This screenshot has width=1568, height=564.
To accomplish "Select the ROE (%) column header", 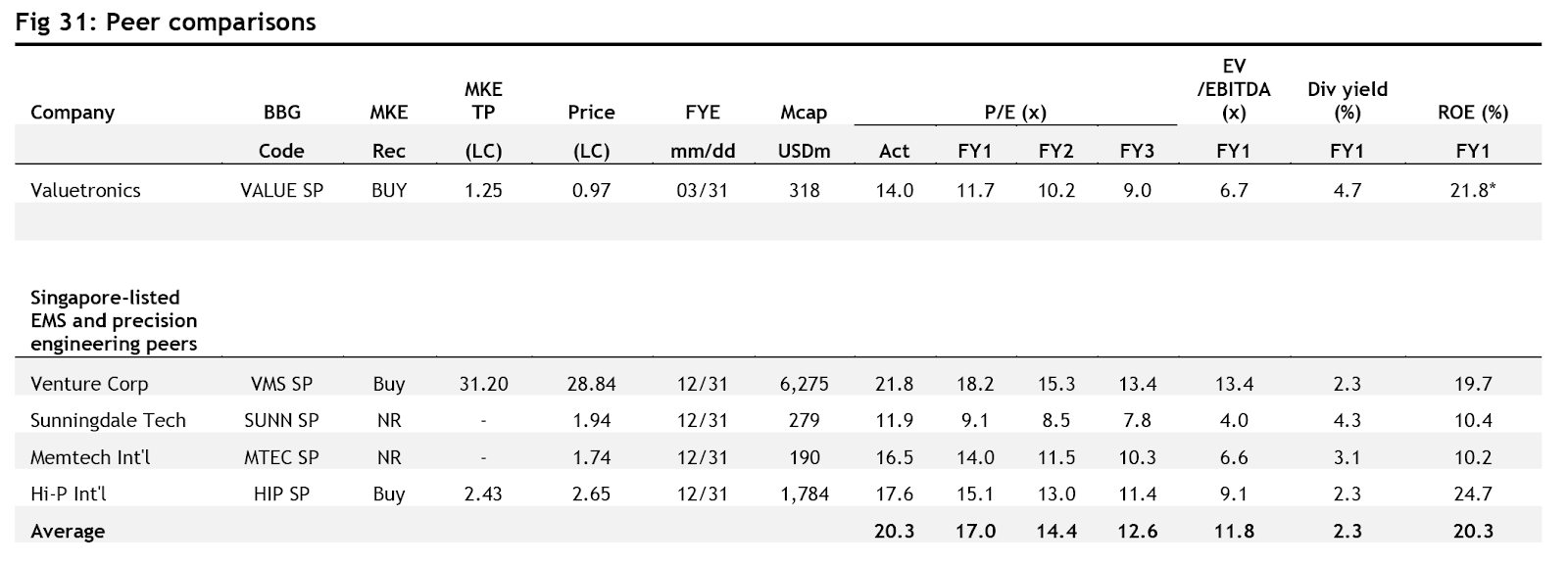I will (x=1472, y=113).
